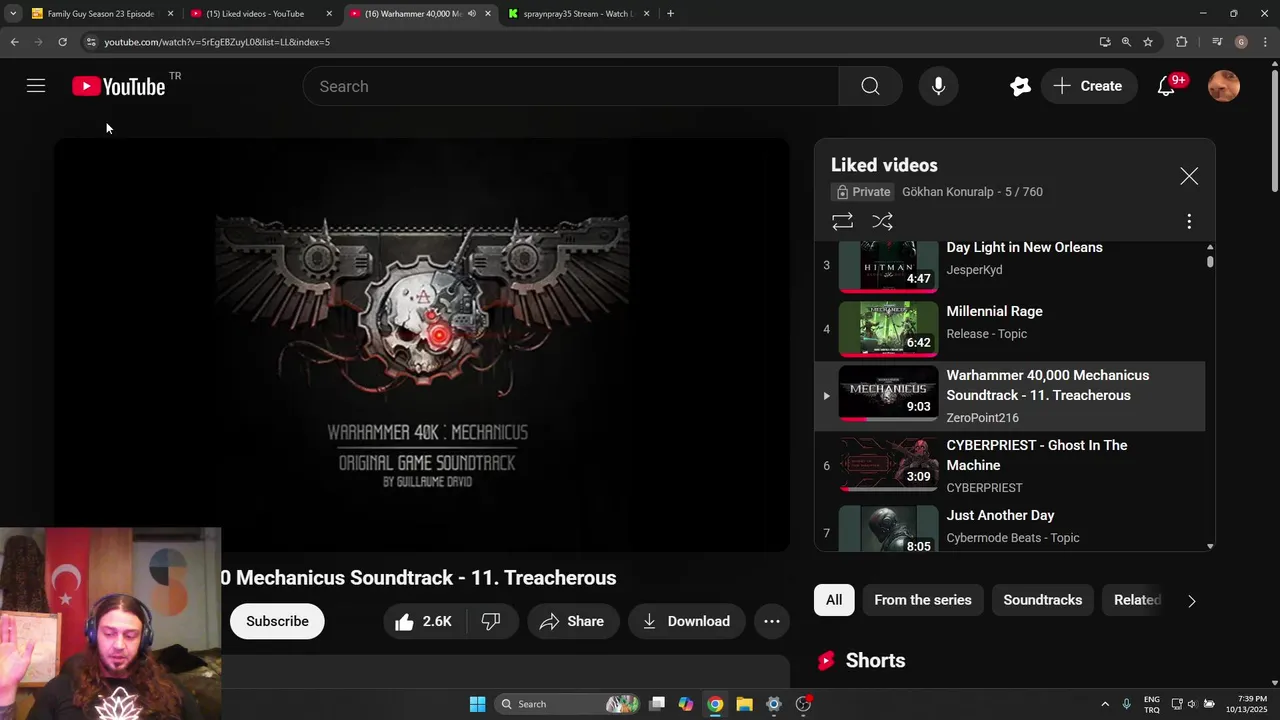The width and height of the screenshot is (1280, 720).
Task: Subscribe to the channel
Action: click(x=277, y=621)
